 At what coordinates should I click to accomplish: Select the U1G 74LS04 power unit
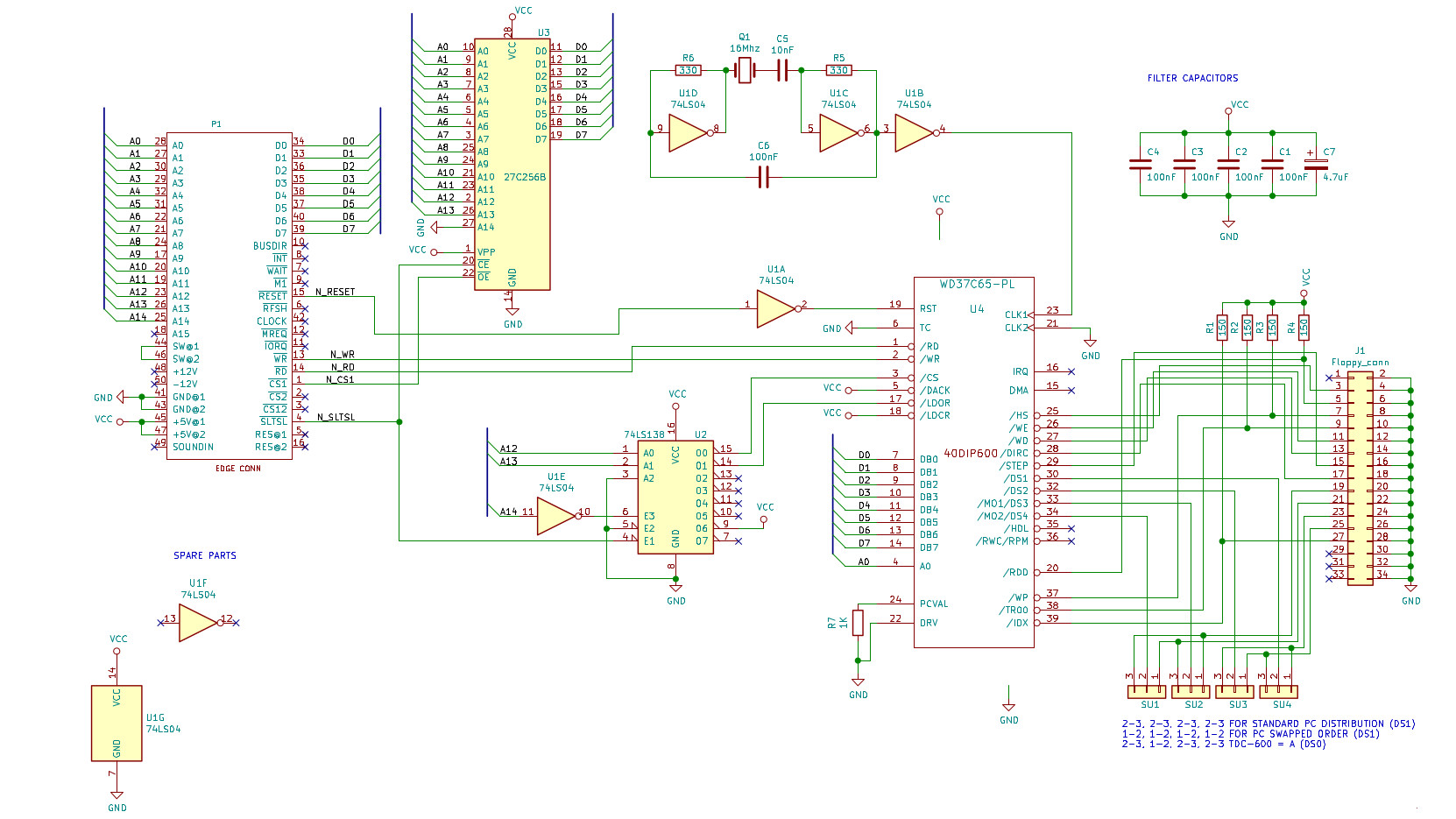coord(117,723)
